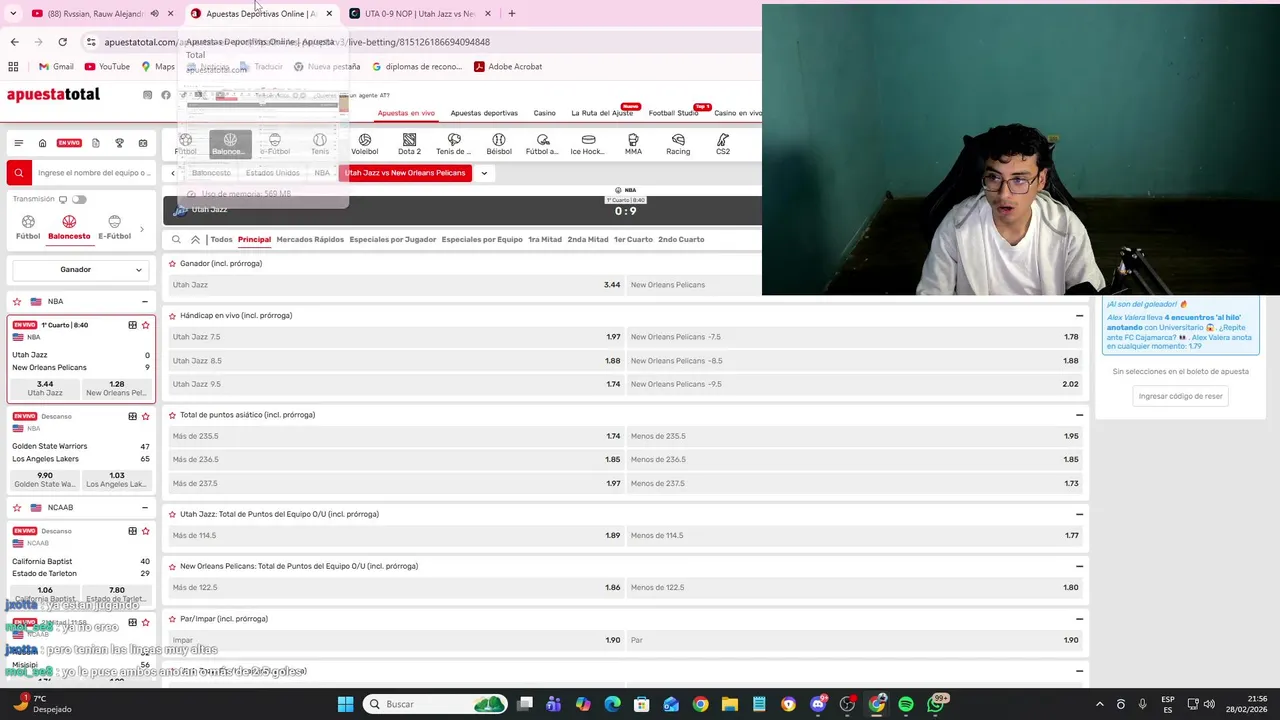Open the Instagram icon in site header
Viewport: 1280px width, 720px height.
(148, 95)
